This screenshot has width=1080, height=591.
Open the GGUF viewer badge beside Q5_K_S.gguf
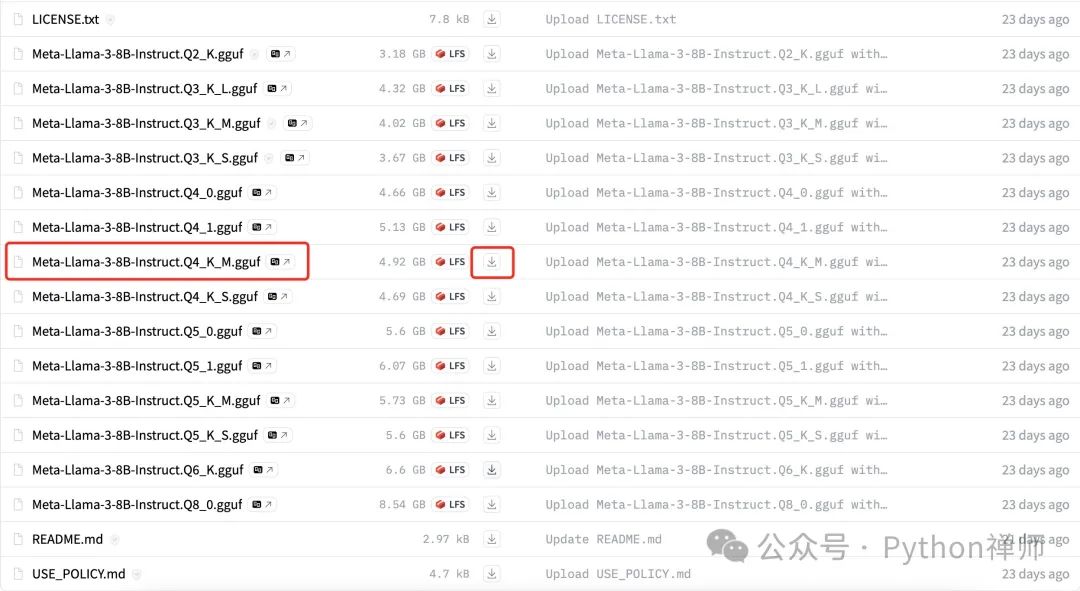(x=278, y=435)
